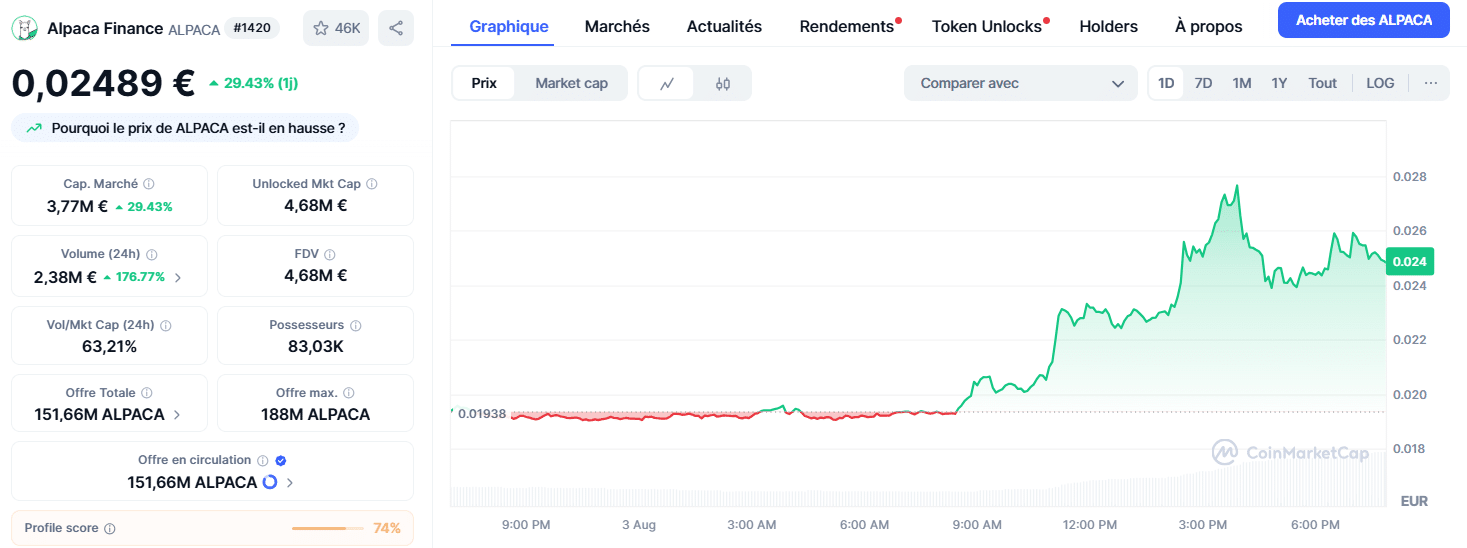The height and width of the screenshot is (548, 1467).
Task: Open the Actualités tab
Action: tap(724, 27)
